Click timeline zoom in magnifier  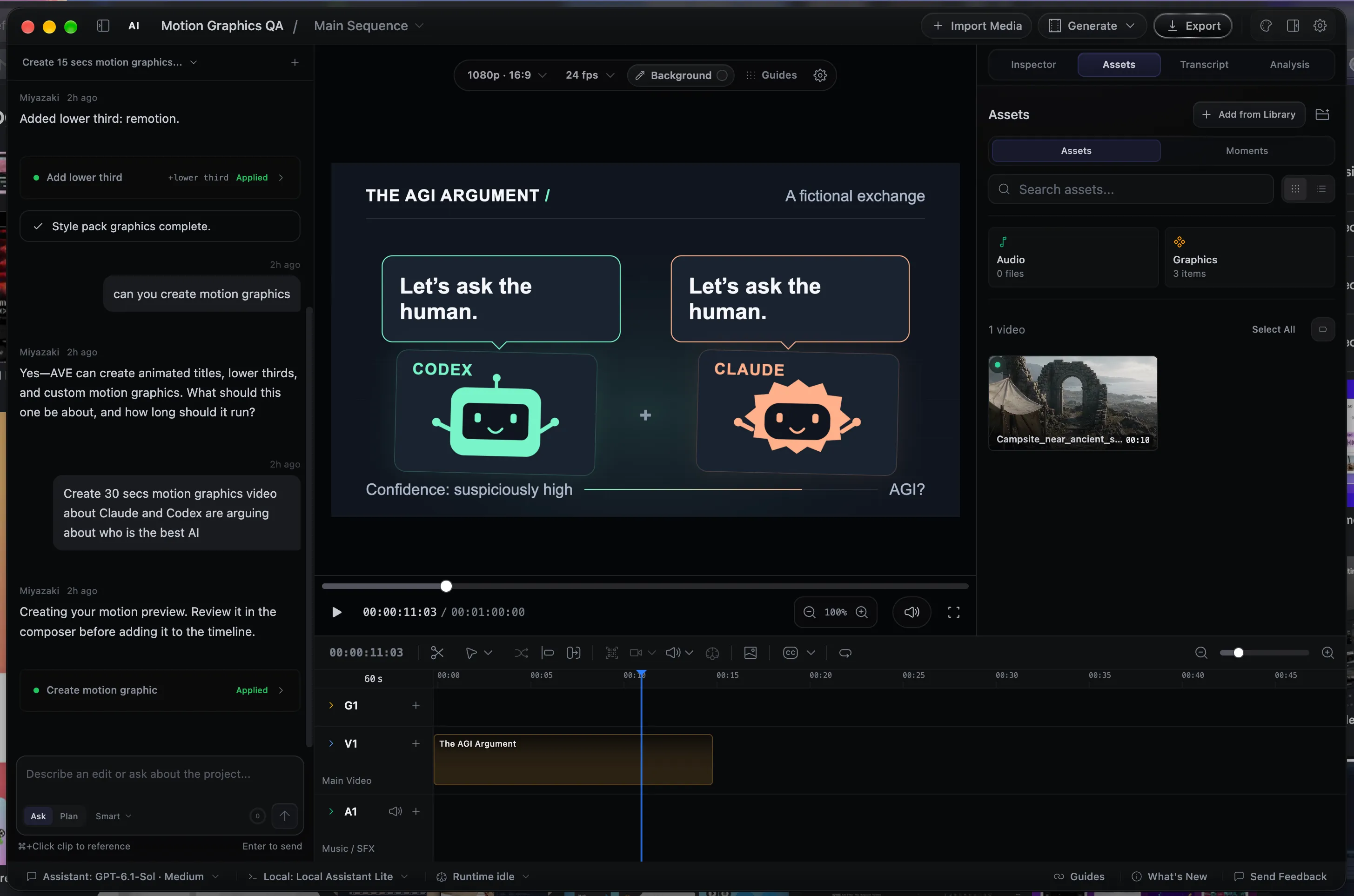[x=1327, y=653]
